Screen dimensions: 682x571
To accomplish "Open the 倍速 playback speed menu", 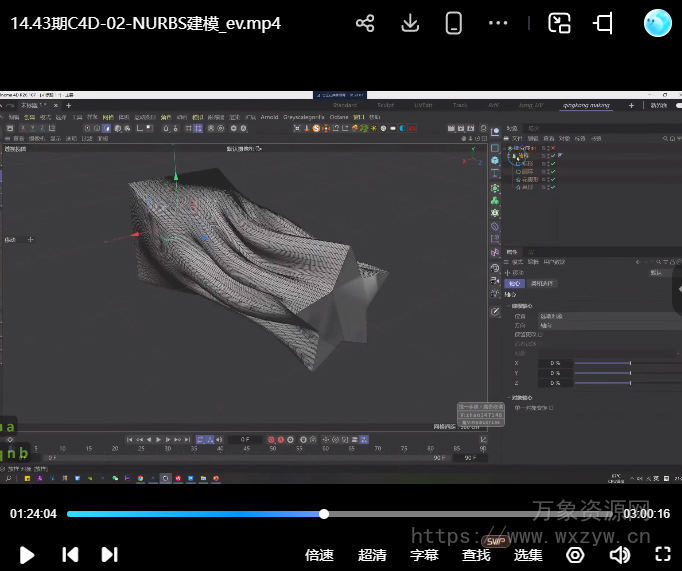I will pos(319,555).
